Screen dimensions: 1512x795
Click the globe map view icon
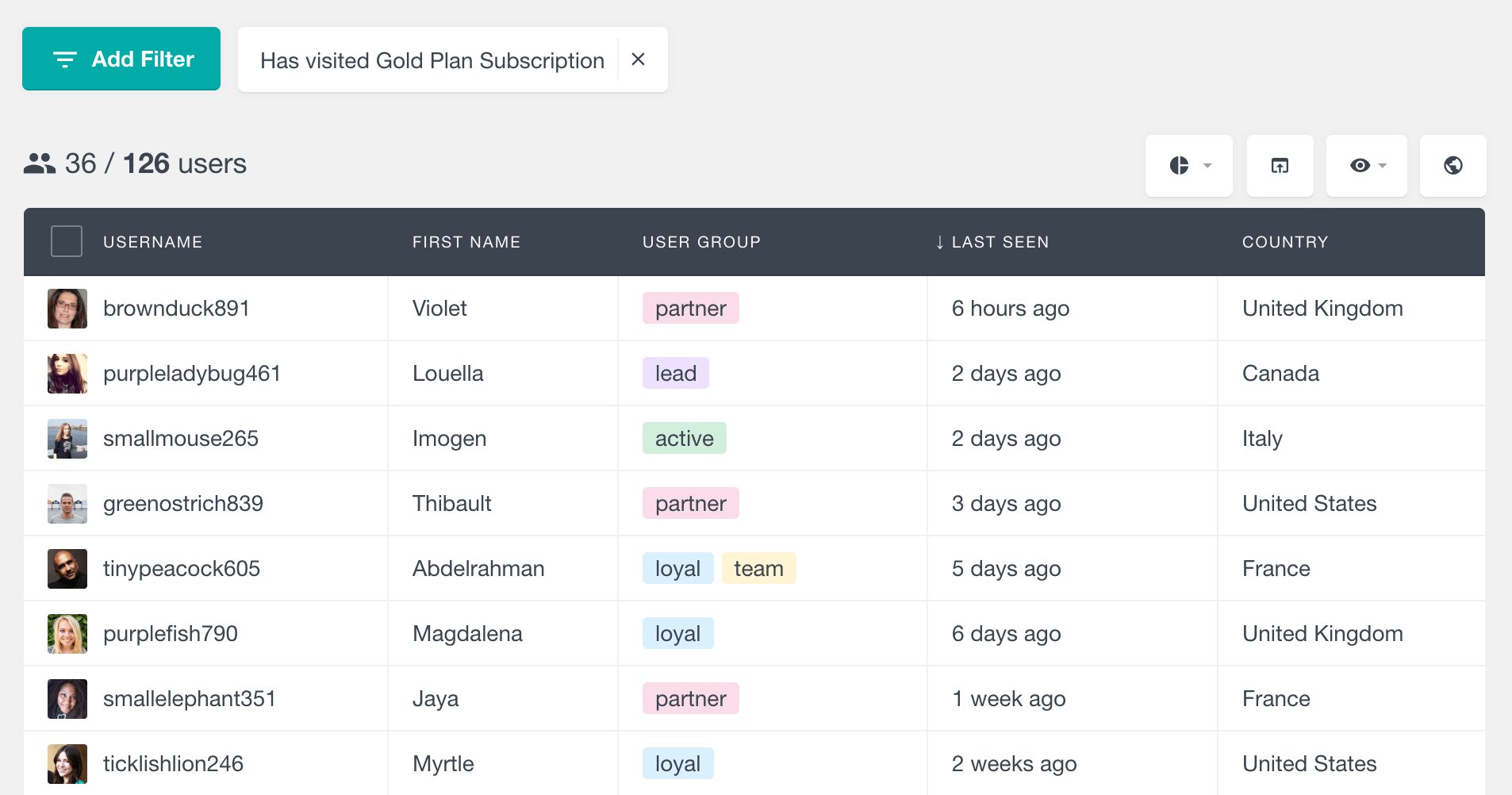click(x=1453, y=165)
